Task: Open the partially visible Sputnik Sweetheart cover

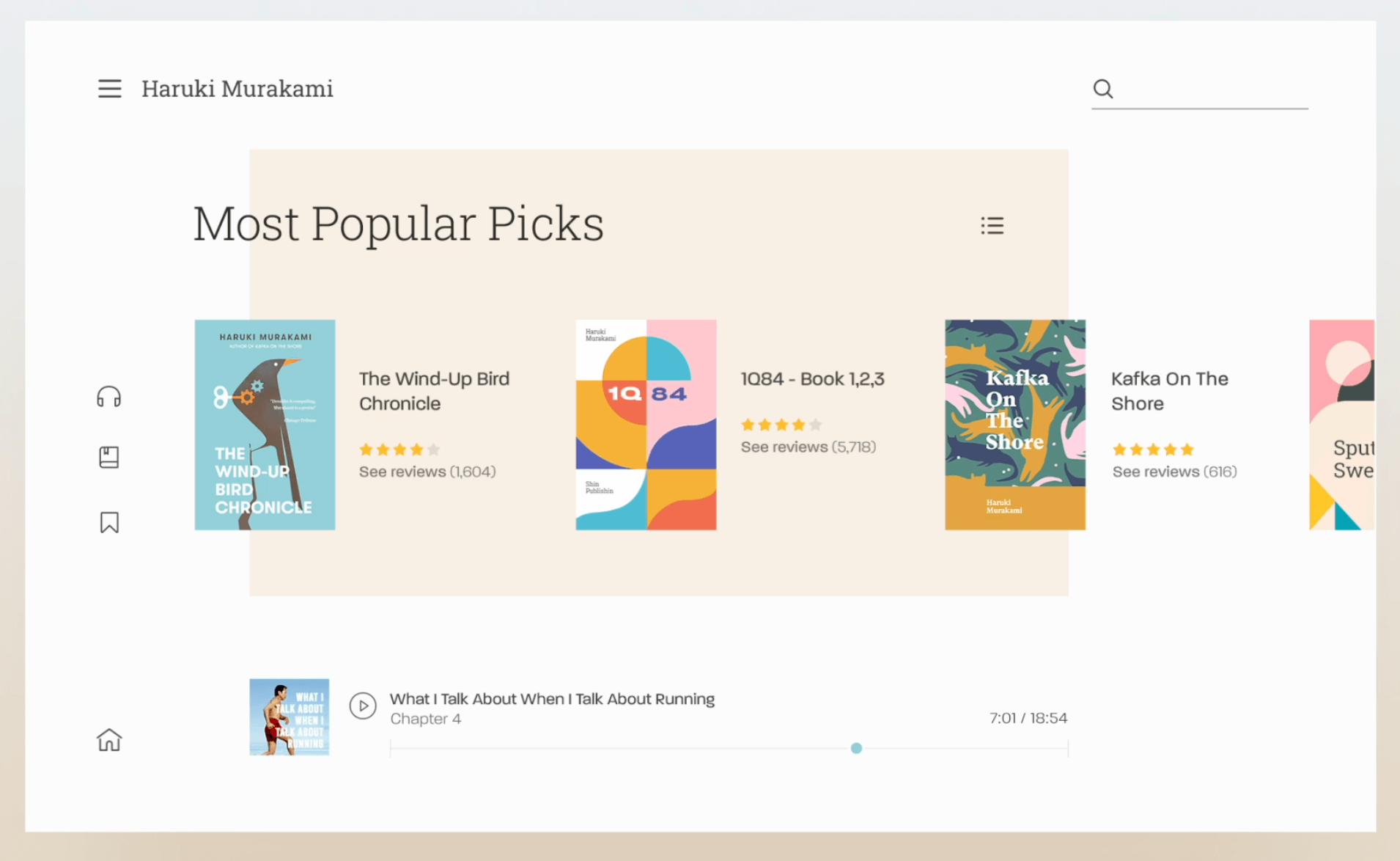Action: pos(1341,425)
